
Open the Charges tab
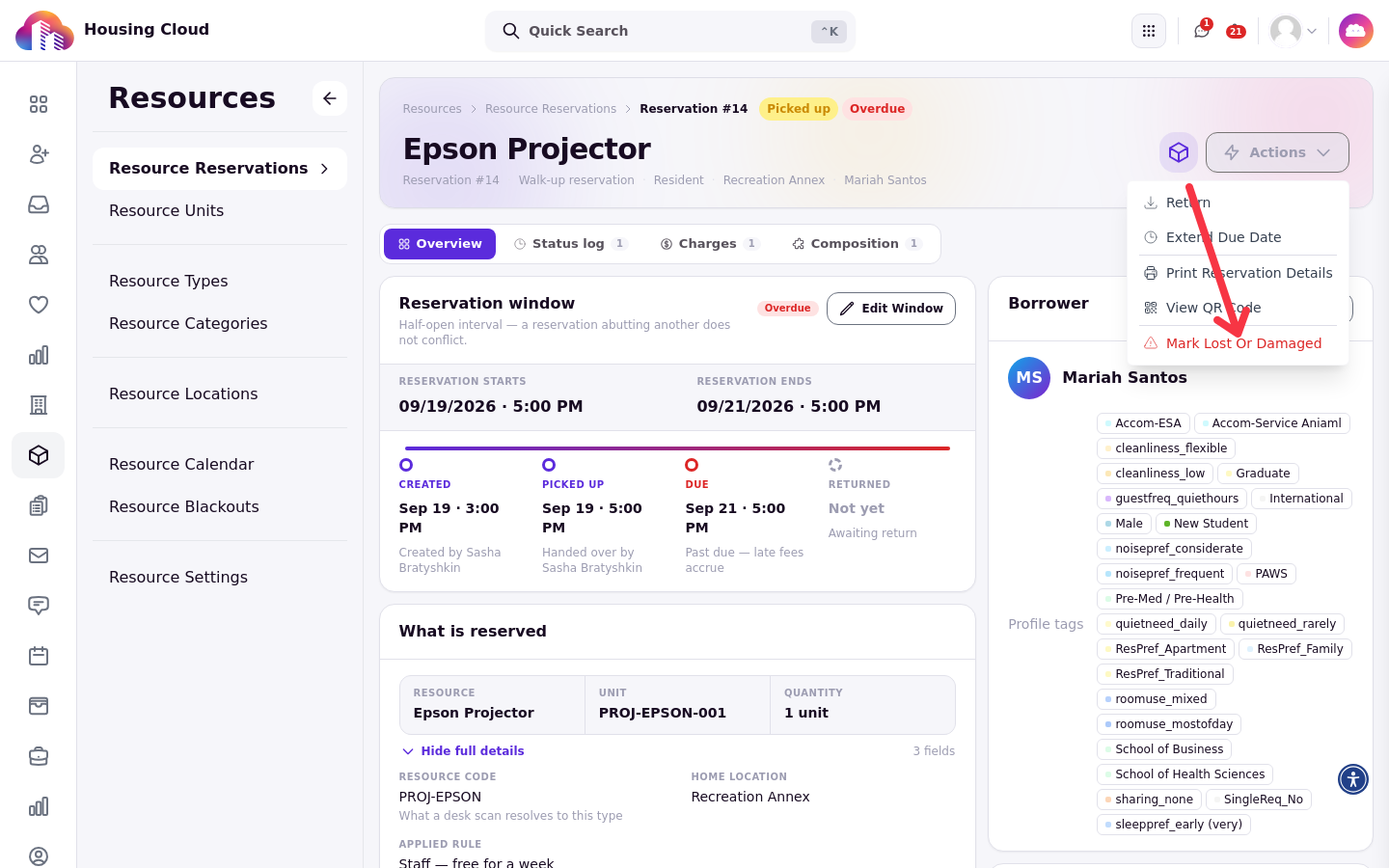tap(710, 244)
